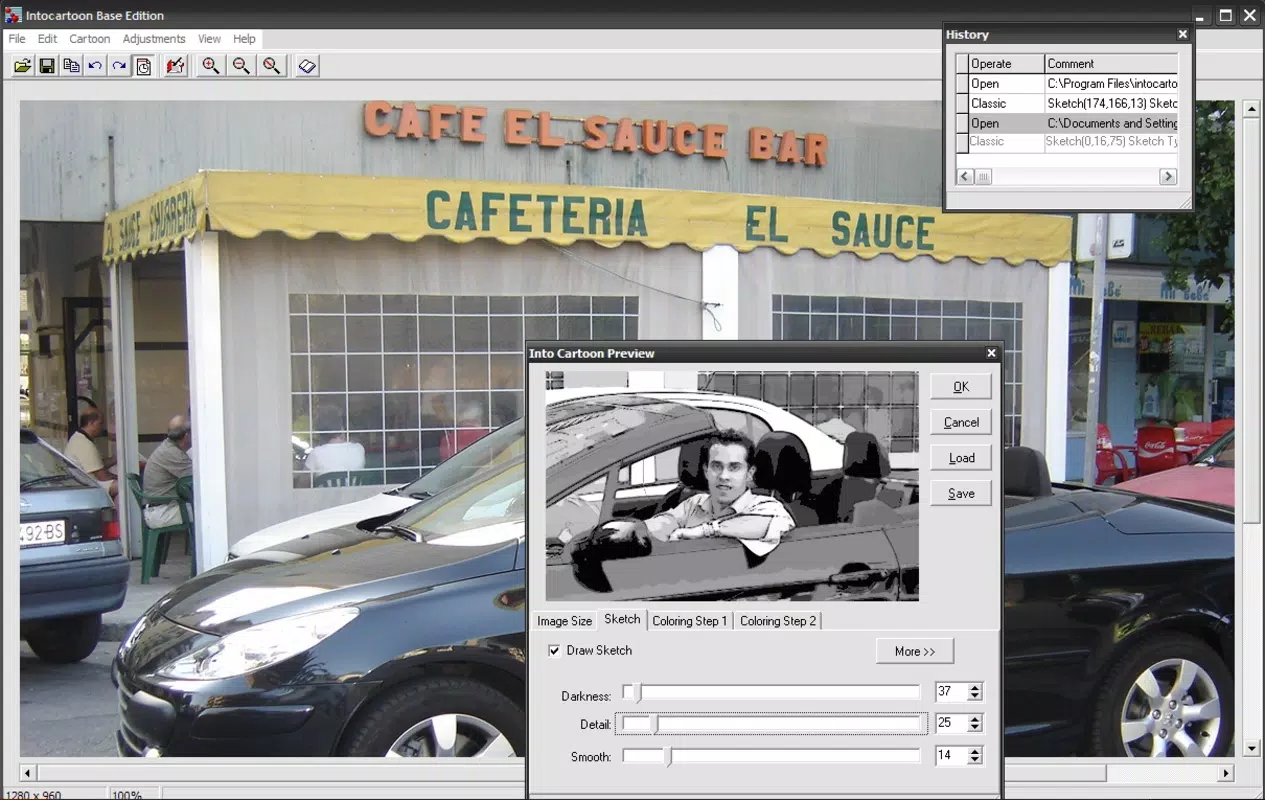The width and height of the screenshot is (1265, 800).
Task: Expand options with the More >> button
Action: 915,651
